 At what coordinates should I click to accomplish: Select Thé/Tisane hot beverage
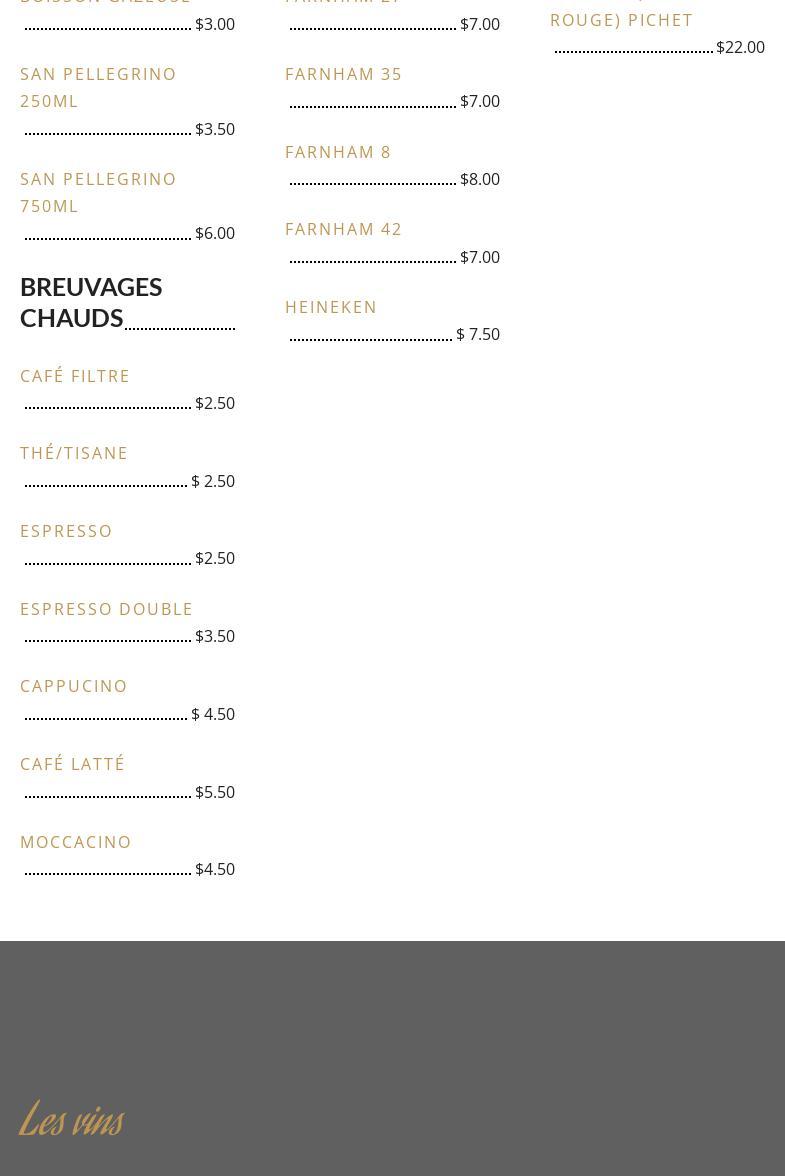(x=74, y=453)
